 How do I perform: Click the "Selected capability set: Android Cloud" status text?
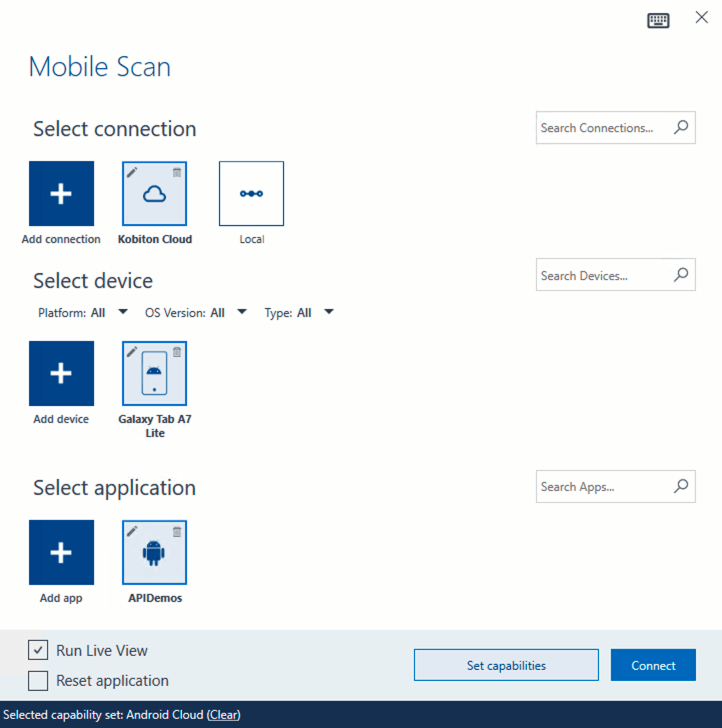pos(103,715)
